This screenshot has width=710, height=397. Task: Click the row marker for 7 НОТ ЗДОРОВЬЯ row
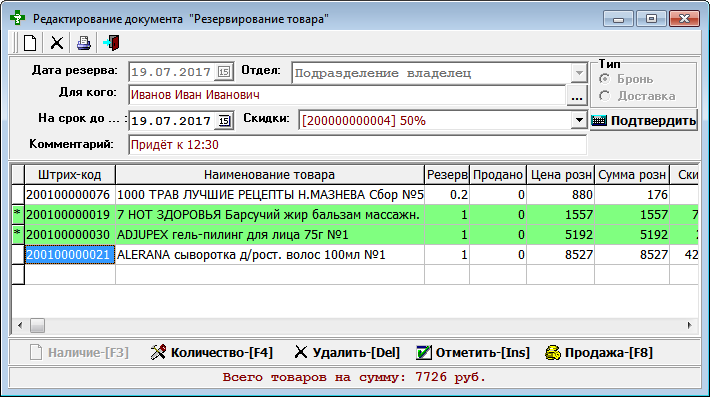pyautogui.click(x=18, y=215)
